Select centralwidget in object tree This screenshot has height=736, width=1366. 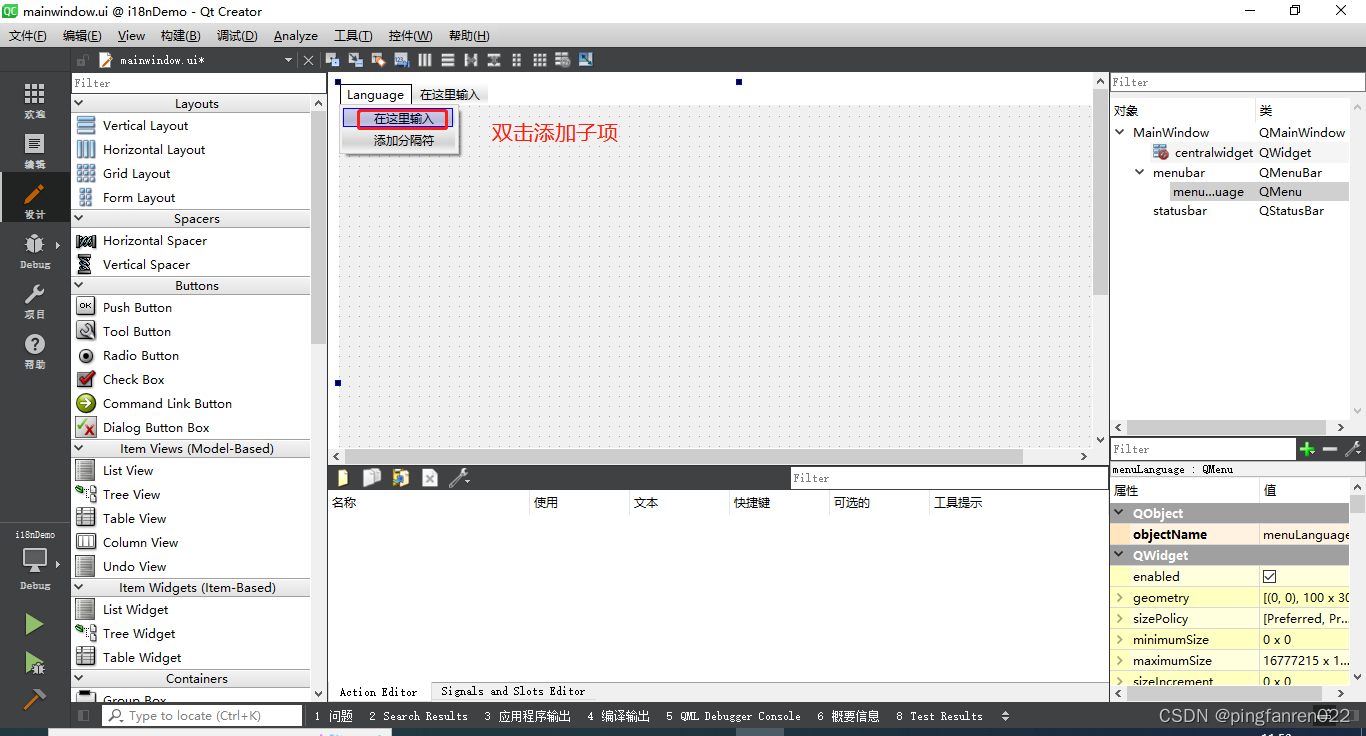(x=1213, y=153)
